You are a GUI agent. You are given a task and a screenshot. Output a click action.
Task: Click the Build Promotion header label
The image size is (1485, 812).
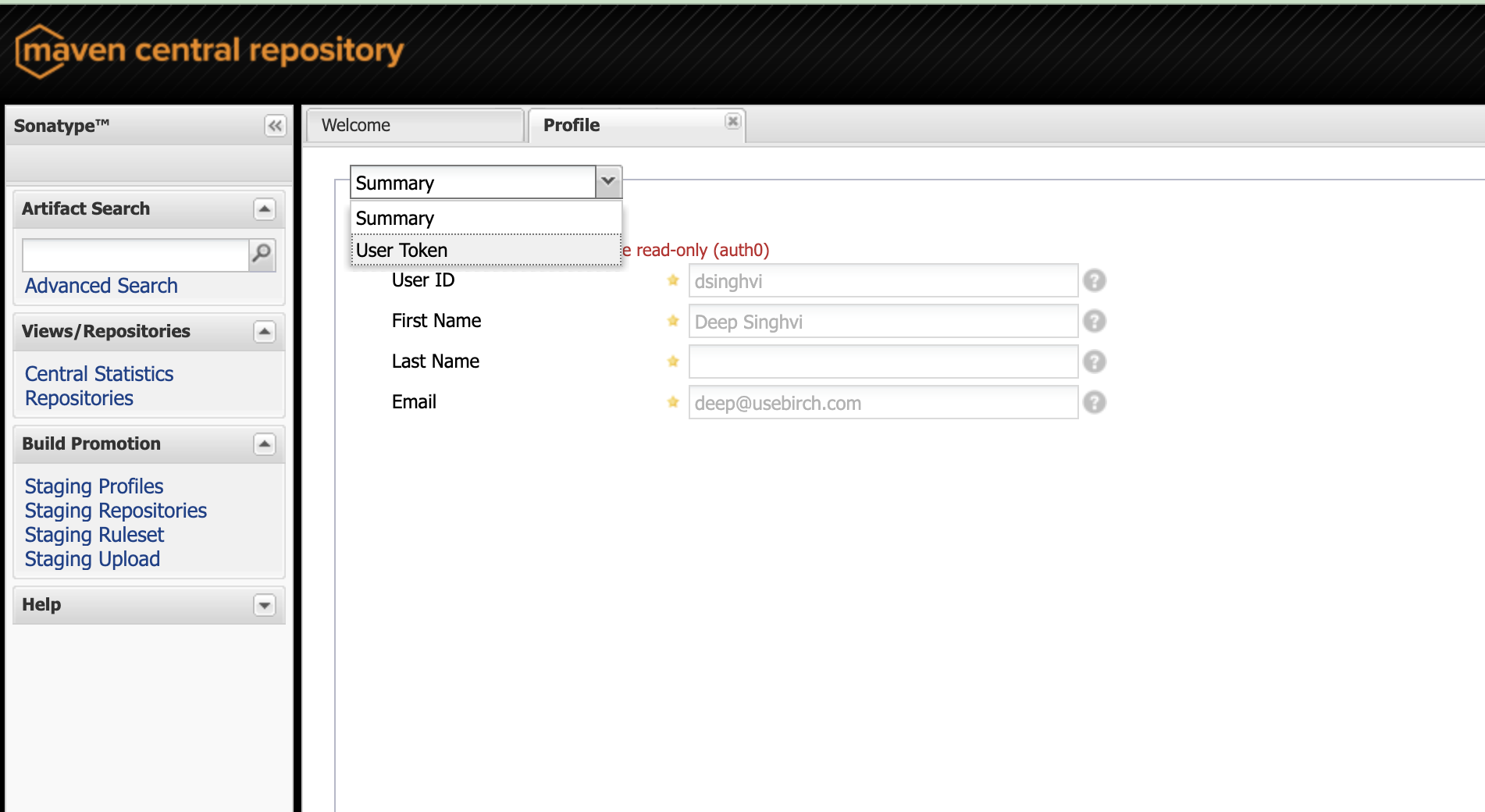point(91,443)
